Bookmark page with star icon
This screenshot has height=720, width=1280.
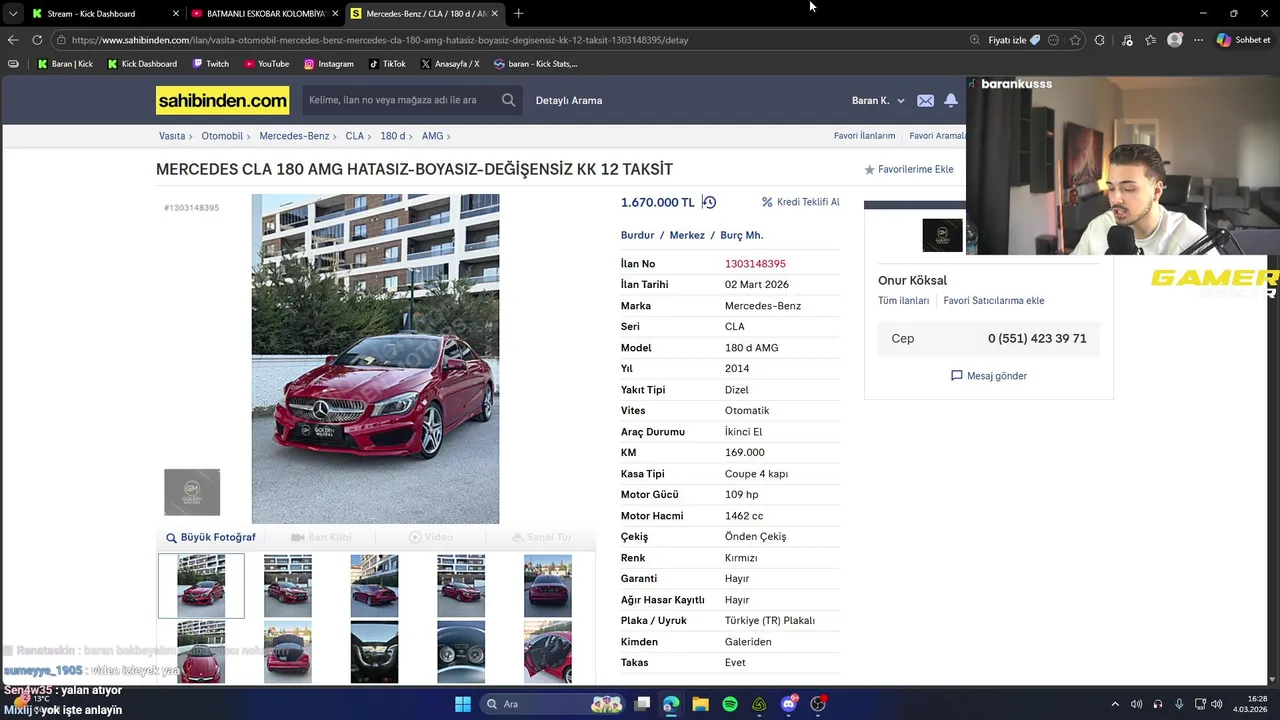pos(1075,40)
